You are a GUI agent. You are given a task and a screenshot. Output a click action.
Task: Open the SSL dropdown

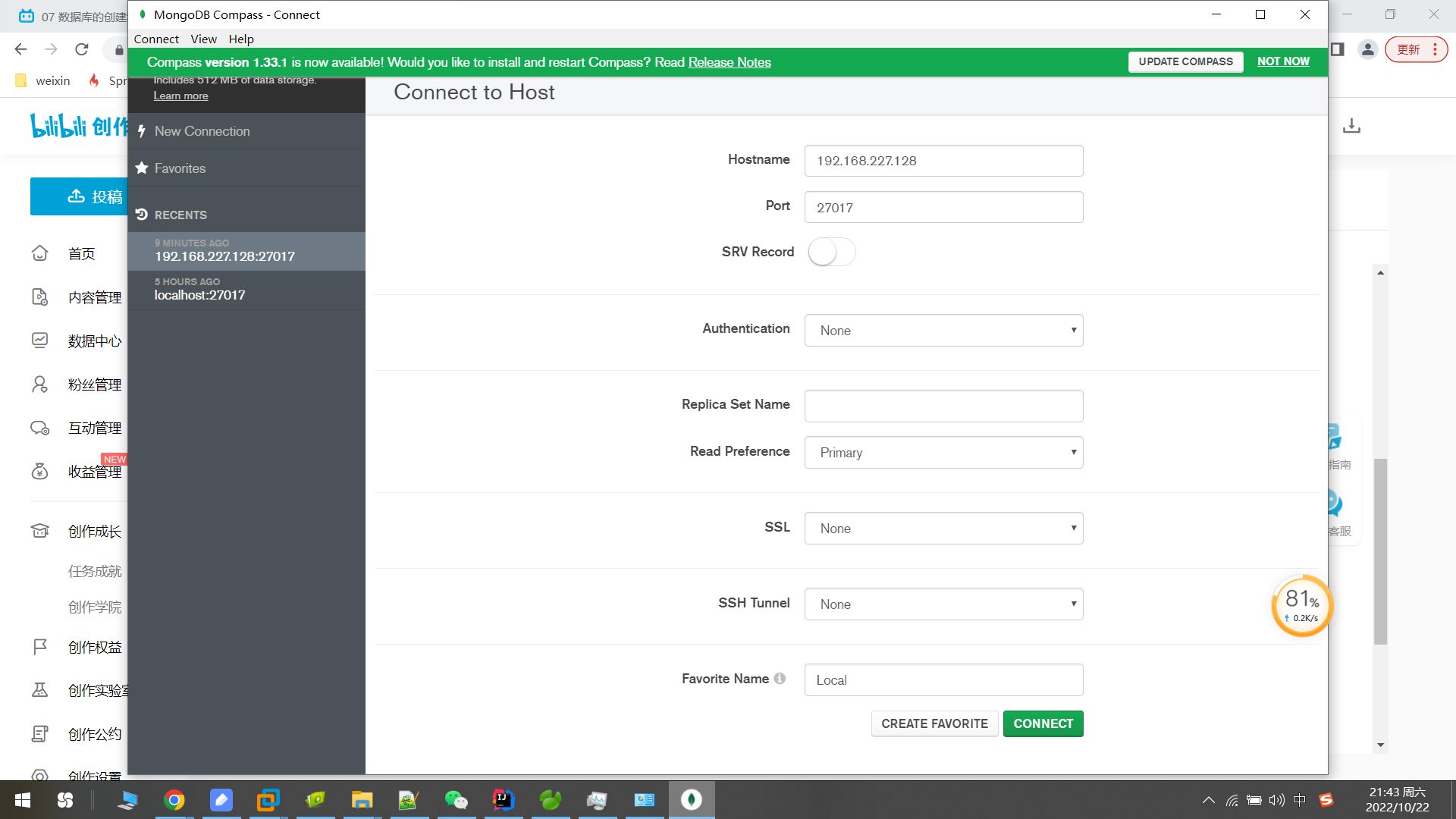[943, 529]
